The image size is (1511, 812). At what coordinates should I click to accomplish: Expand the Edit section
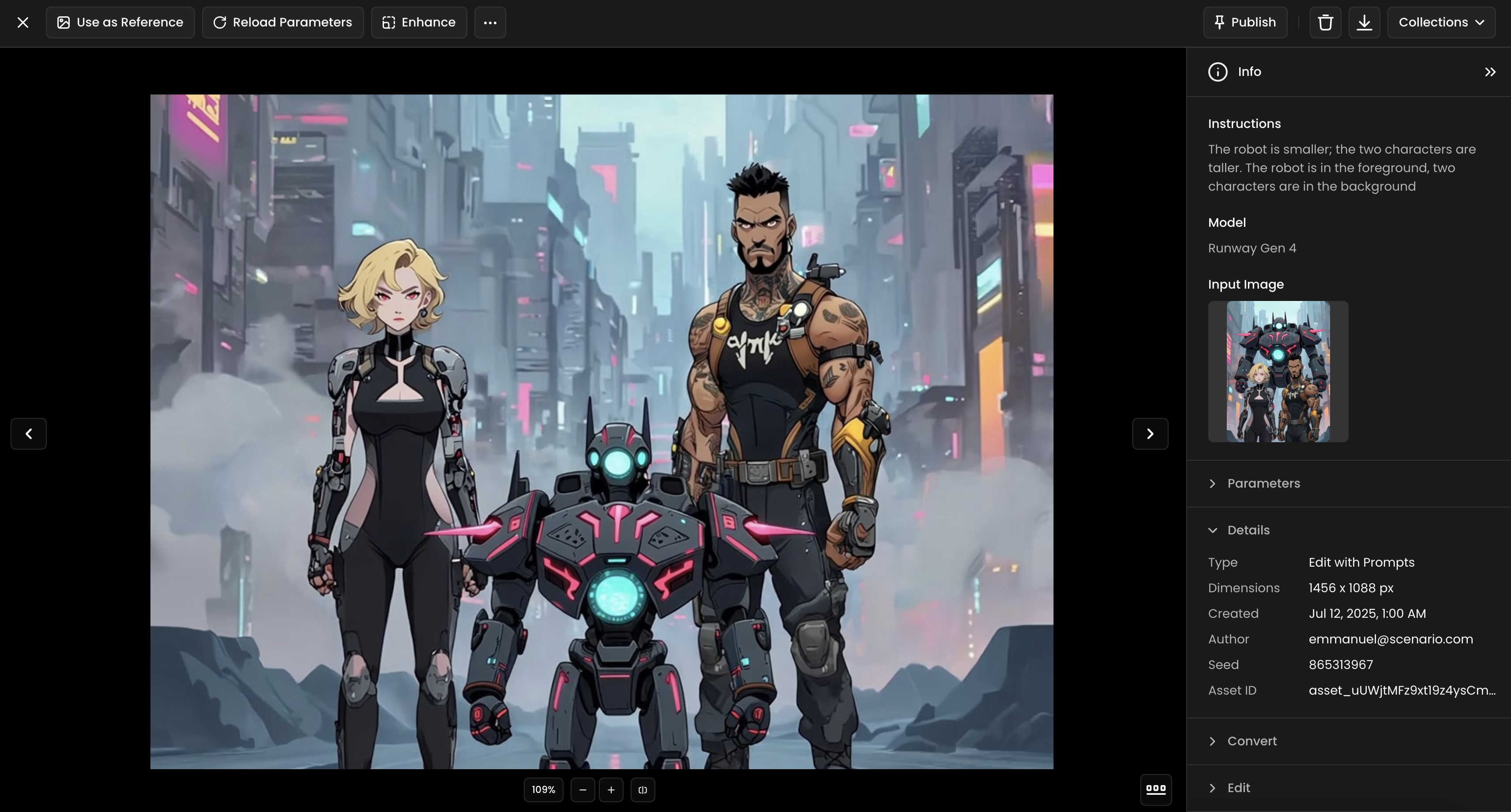[x=1238, y=788]
